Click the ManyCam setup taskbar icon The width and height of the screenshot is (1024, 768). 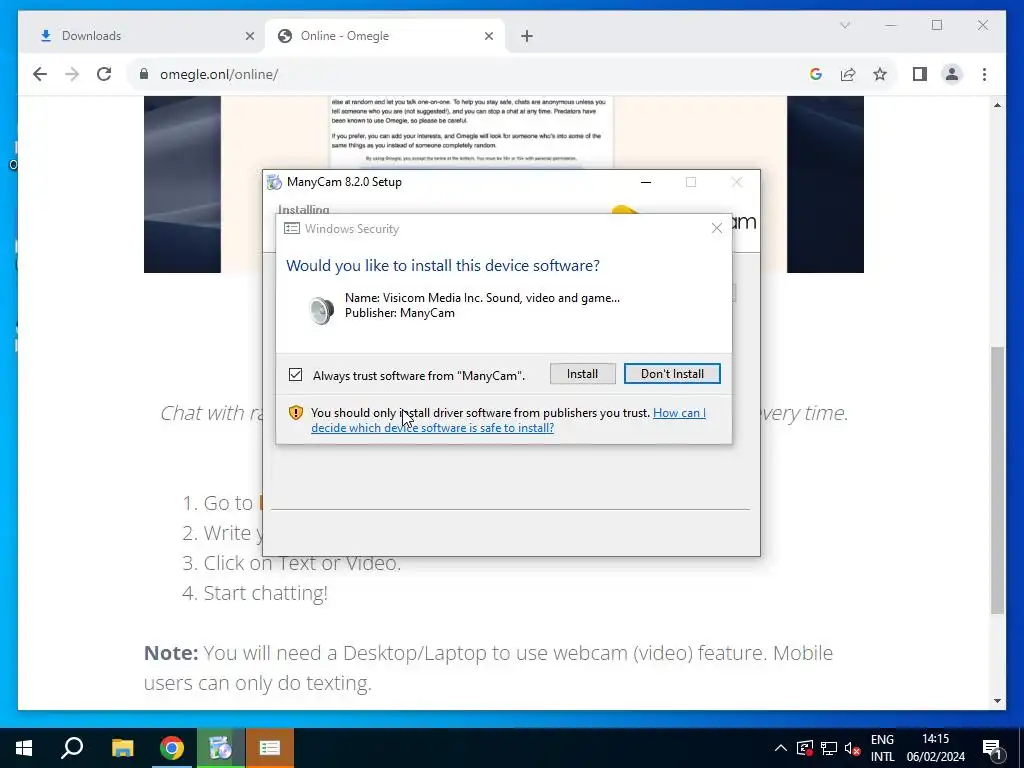(221, 748)
